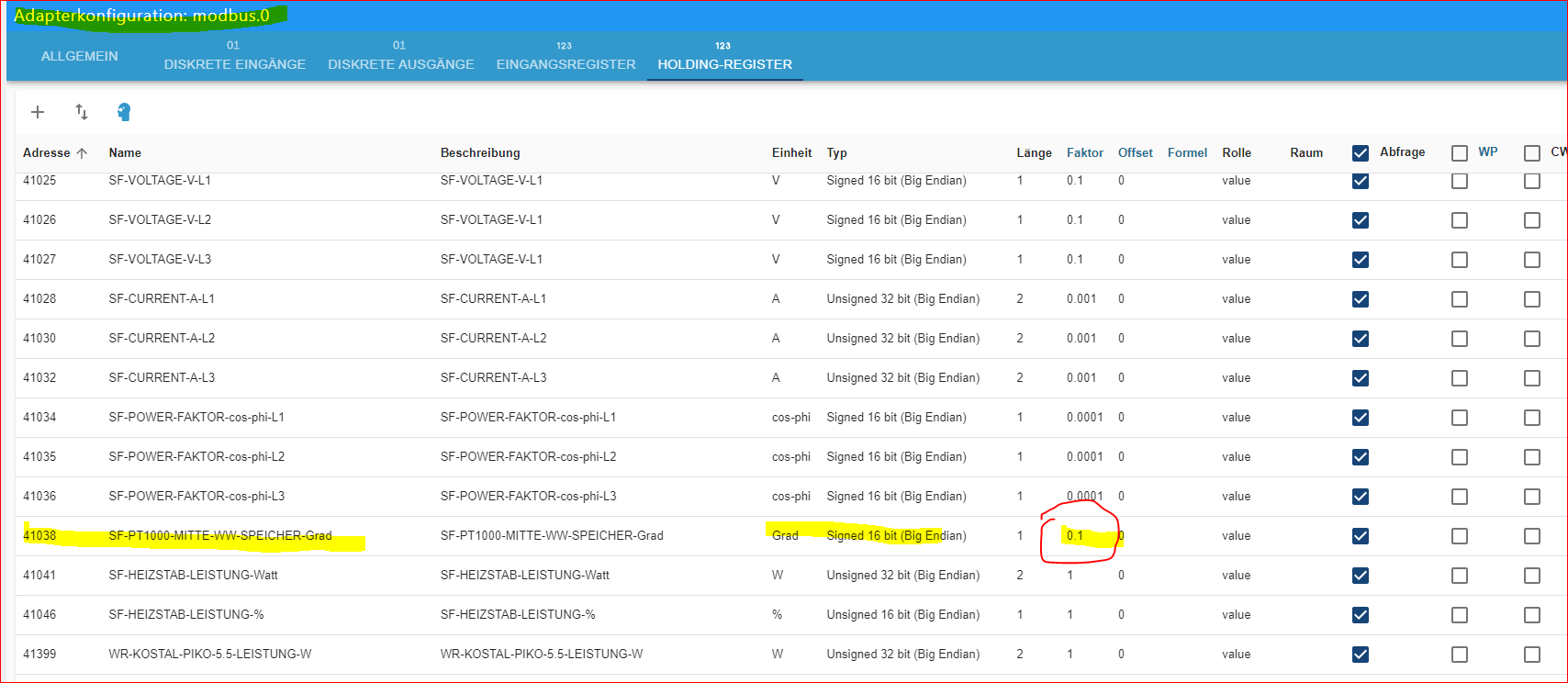
Task: Edit Faktor 0.001 of address 41030
Action: coord(1081,338)
